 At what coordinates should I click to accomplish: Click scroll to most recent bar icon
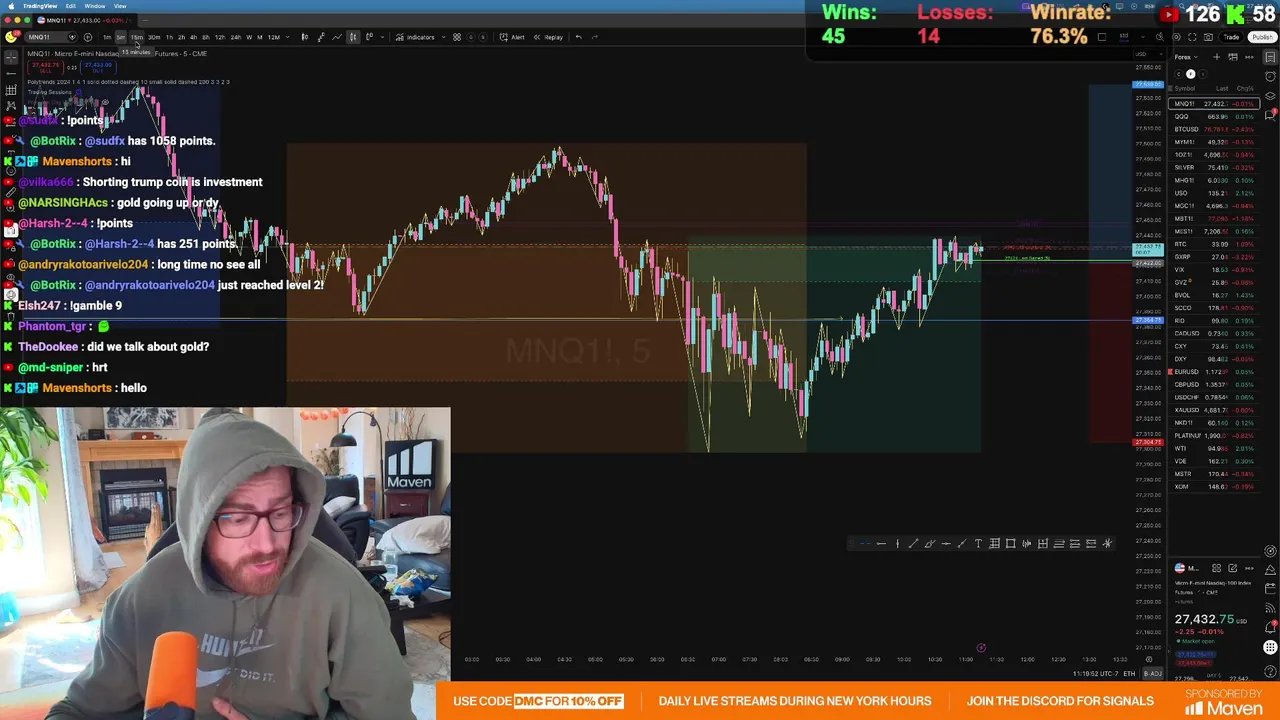(1149, 659)
